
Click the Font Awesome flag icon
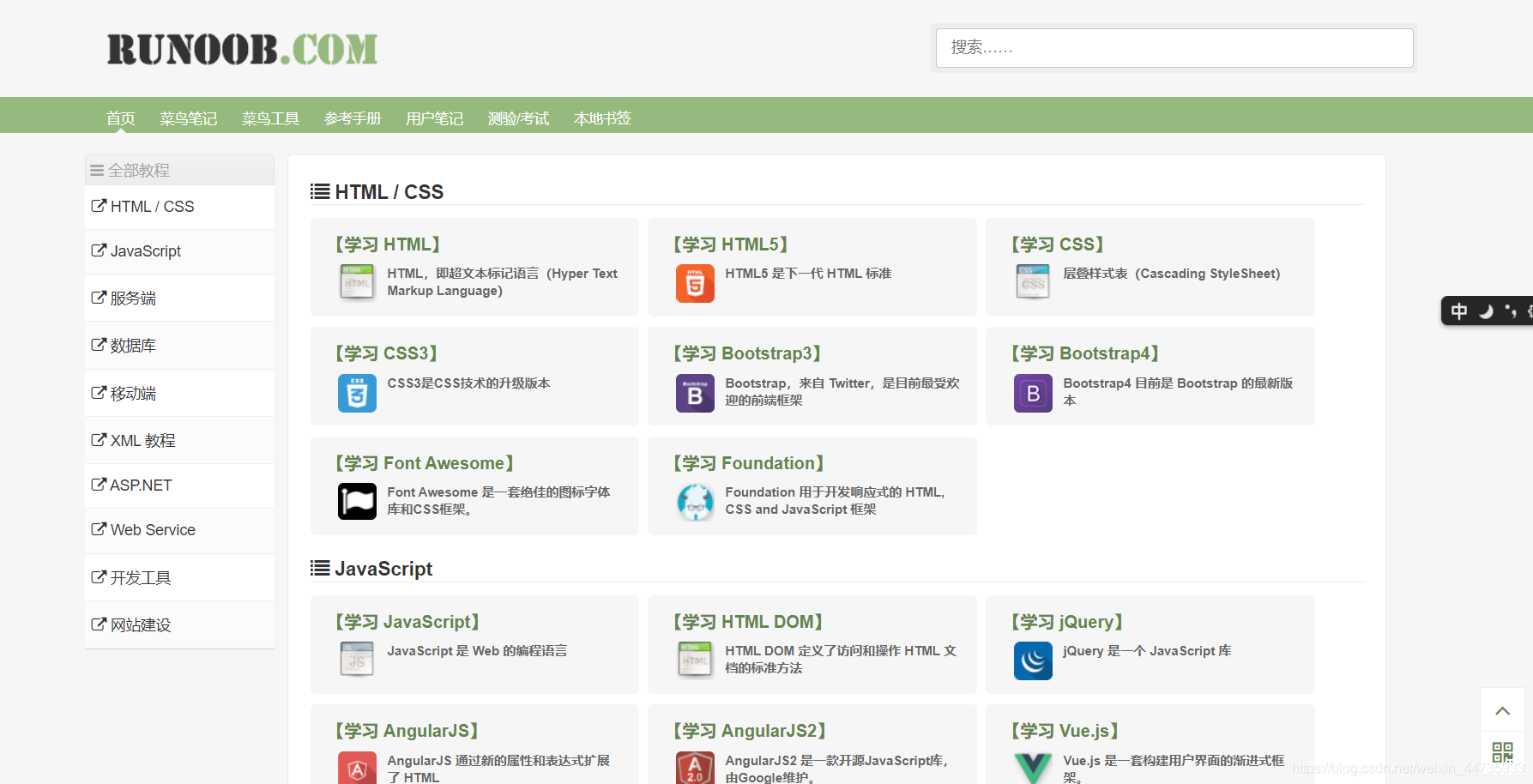tap(357, 501)
